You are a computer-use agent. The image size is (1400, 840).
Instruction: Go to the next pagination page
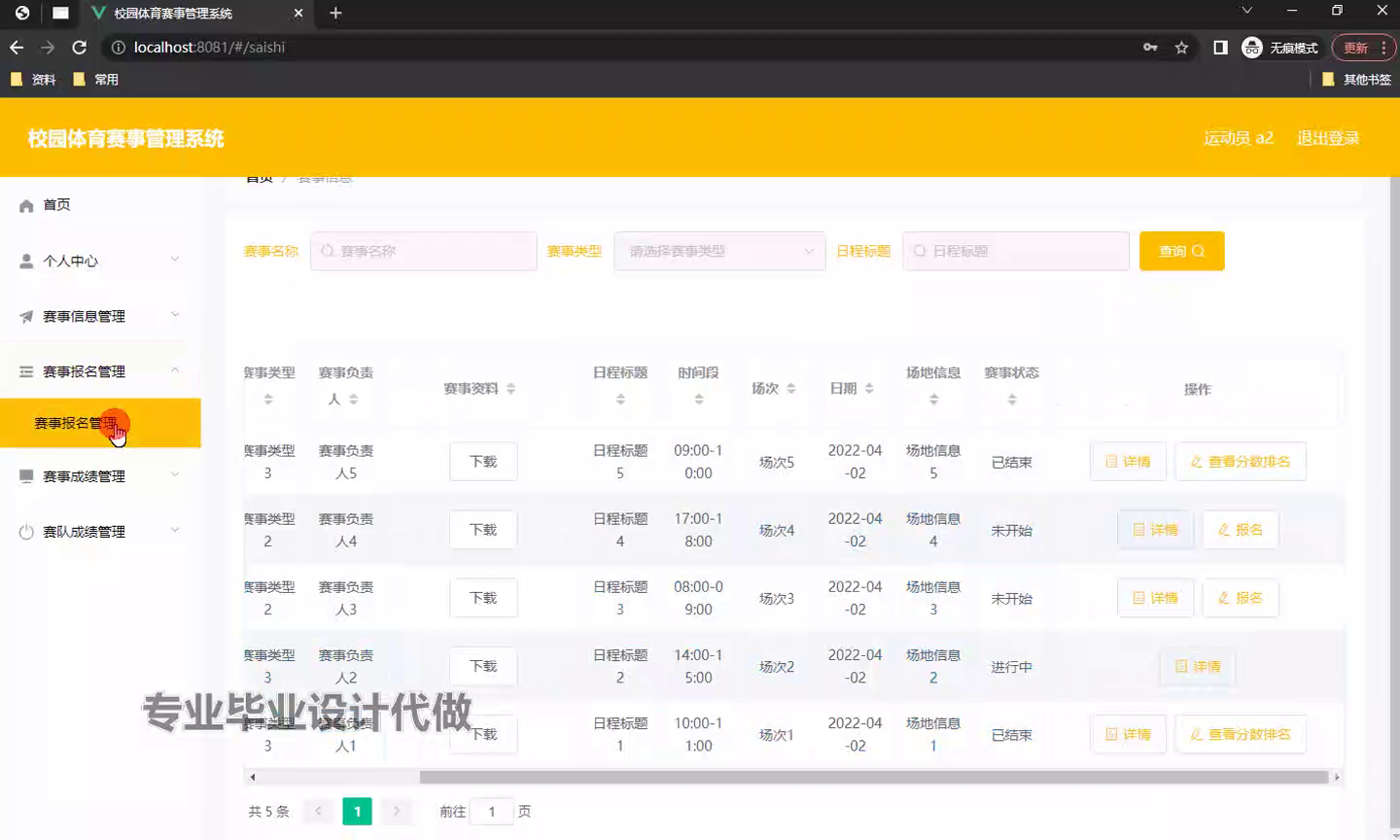click(397, 811)
